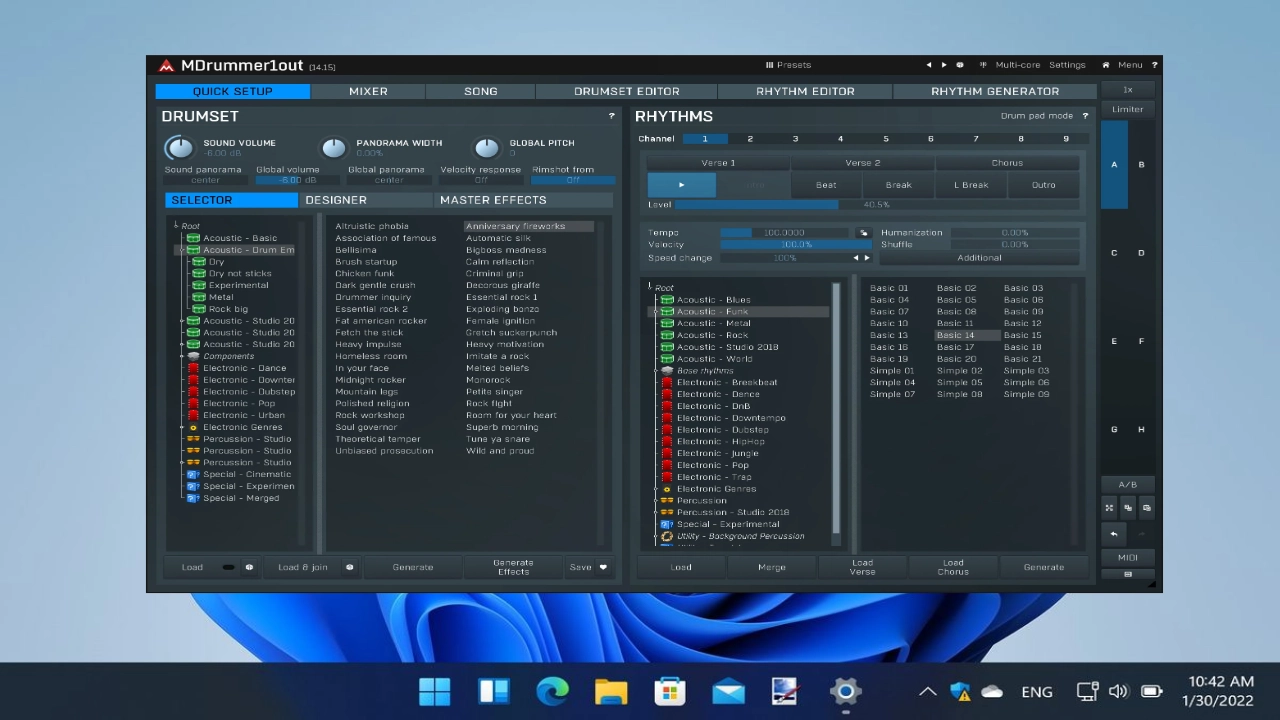Click the home icon beside Menu
This screenshot has height=720, width=1280.
[x=1106, y=65]
